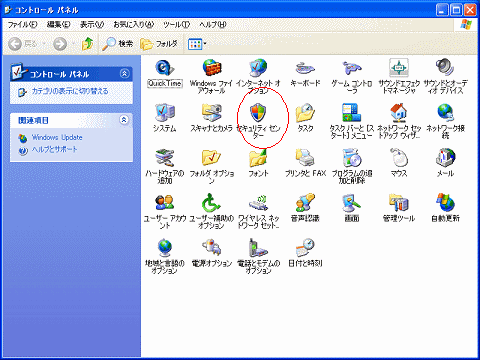The height and width of the screenshot is (360, 480).
Task: Open the セキュリティ センター shield icon
Action: pos(258,113)
